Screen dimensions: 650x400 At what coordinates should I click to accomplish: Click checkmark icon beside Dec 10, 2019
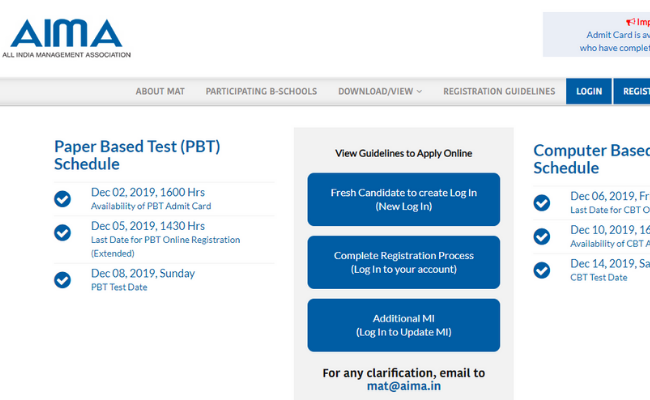pos(541,236)
